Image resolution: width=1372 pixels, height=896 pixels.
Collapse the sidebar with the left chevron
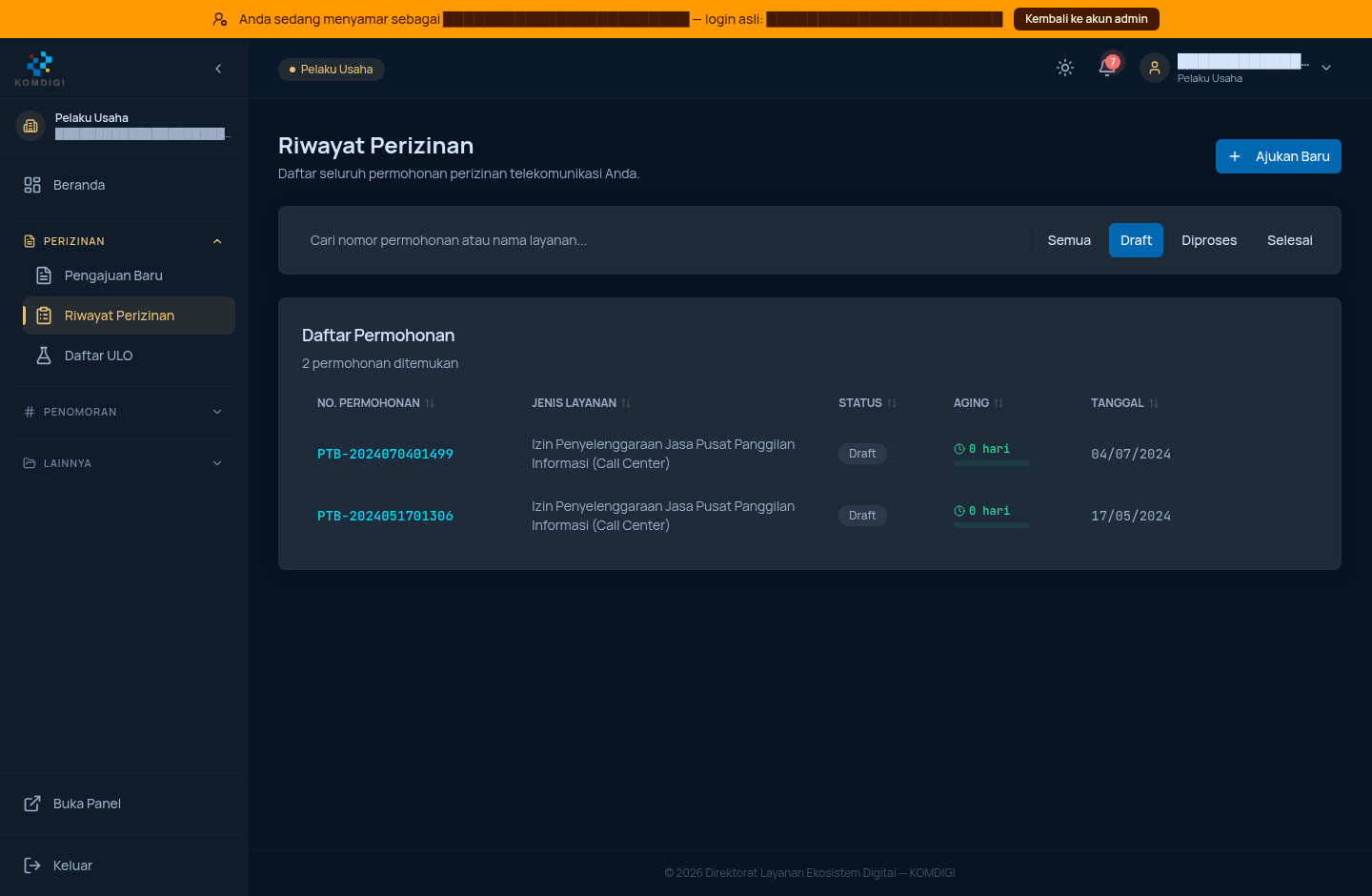(218, 69)
